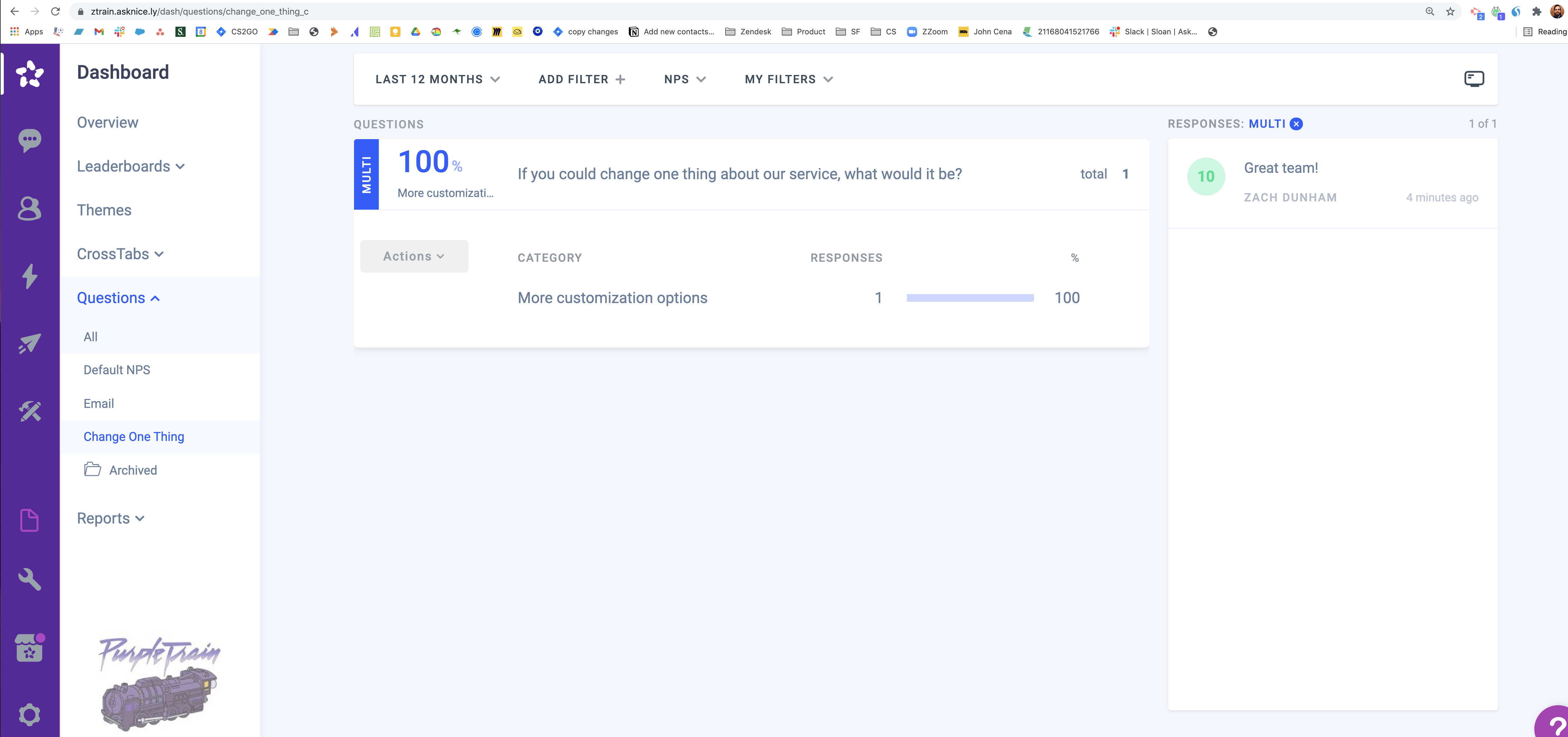Remove the MULTI responses filter
Viewport: 1568px width, 737px height.
[x=1297, y=124]
